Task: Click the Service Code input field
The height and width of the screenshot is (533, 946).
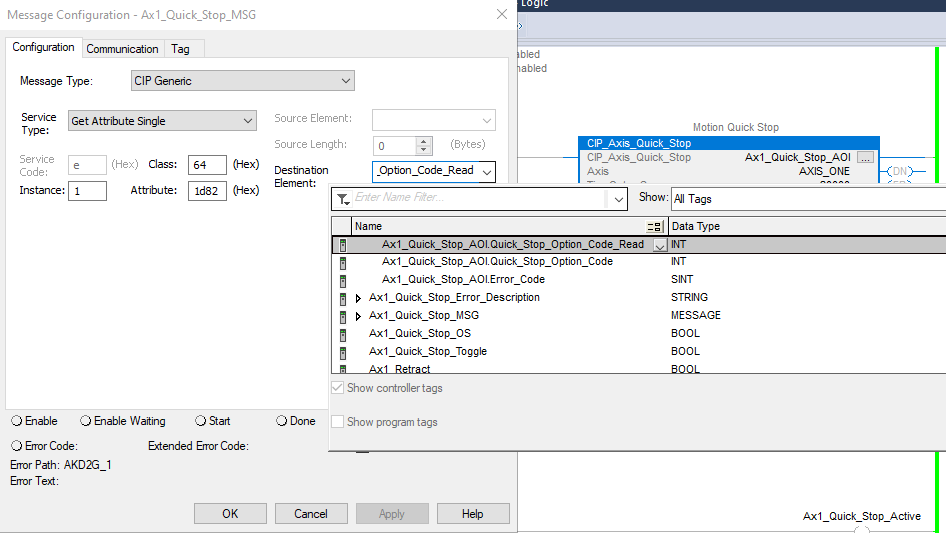Action: point(87,165)
